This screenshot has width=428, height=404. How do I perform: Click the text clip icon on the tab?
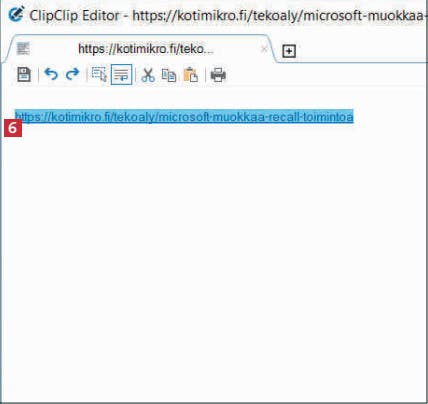click(x=23, y=49)
